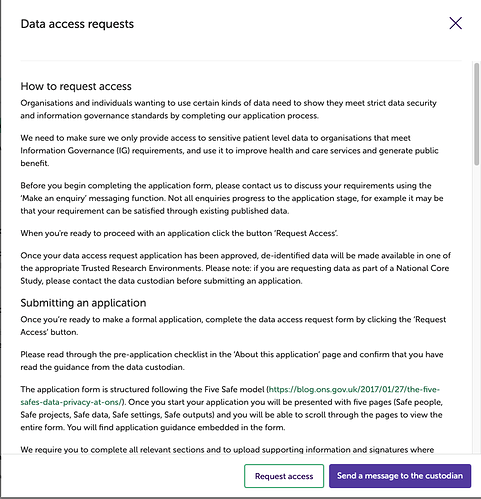
Task: Click the 'Data access requests' dialog title
Action: pyautogui.click(x=77, y=24)
